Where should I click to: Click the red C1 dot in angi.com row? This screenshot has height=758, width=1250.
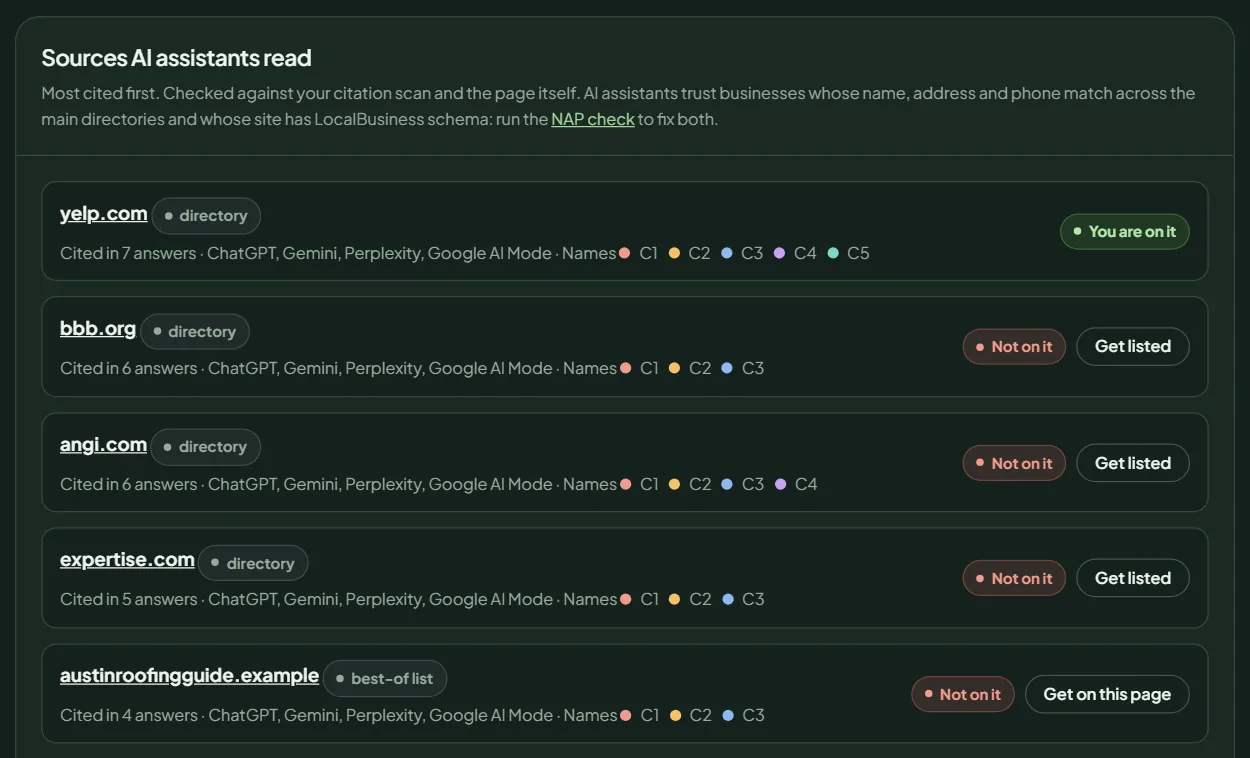tap(626, 484)
